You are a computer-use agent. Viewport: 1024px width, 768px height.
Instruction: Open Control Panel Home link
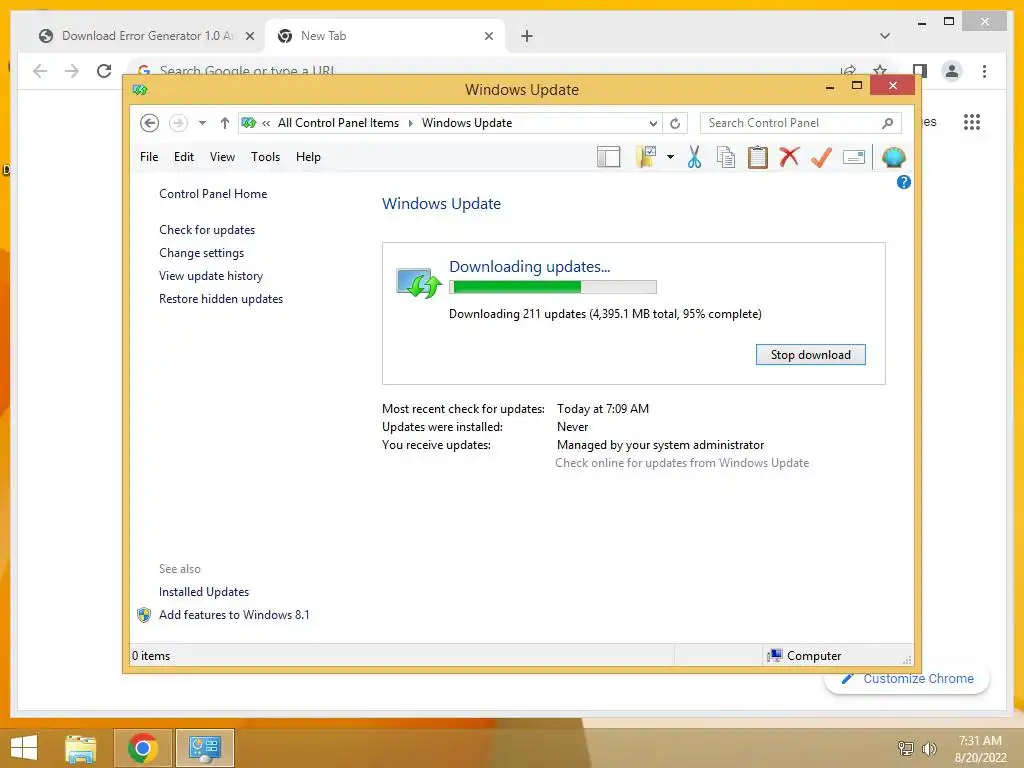pyautogui.click(x=213, y=194)
